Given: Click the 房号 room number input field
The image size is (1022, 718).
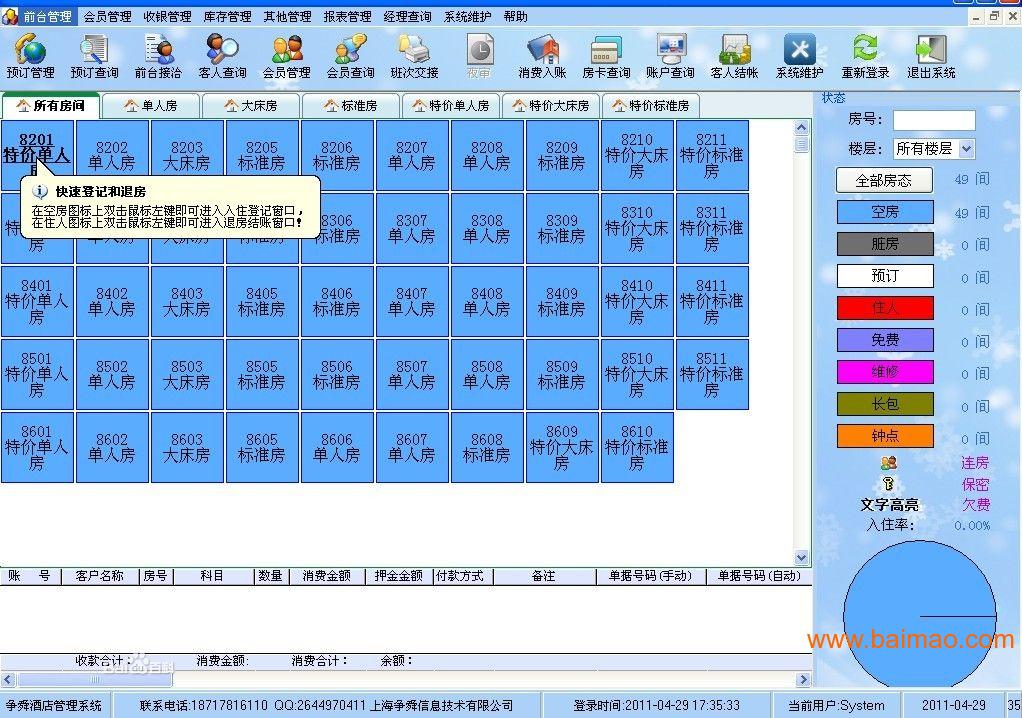Looking at the screenshot, I should pos(933,120).
